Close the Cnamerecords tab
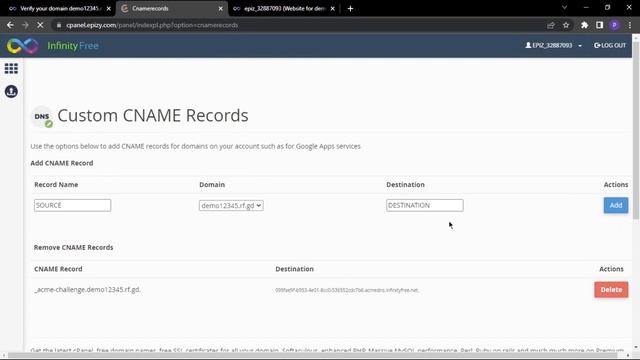This screenshot has height=360, width=640. [220, 9]
